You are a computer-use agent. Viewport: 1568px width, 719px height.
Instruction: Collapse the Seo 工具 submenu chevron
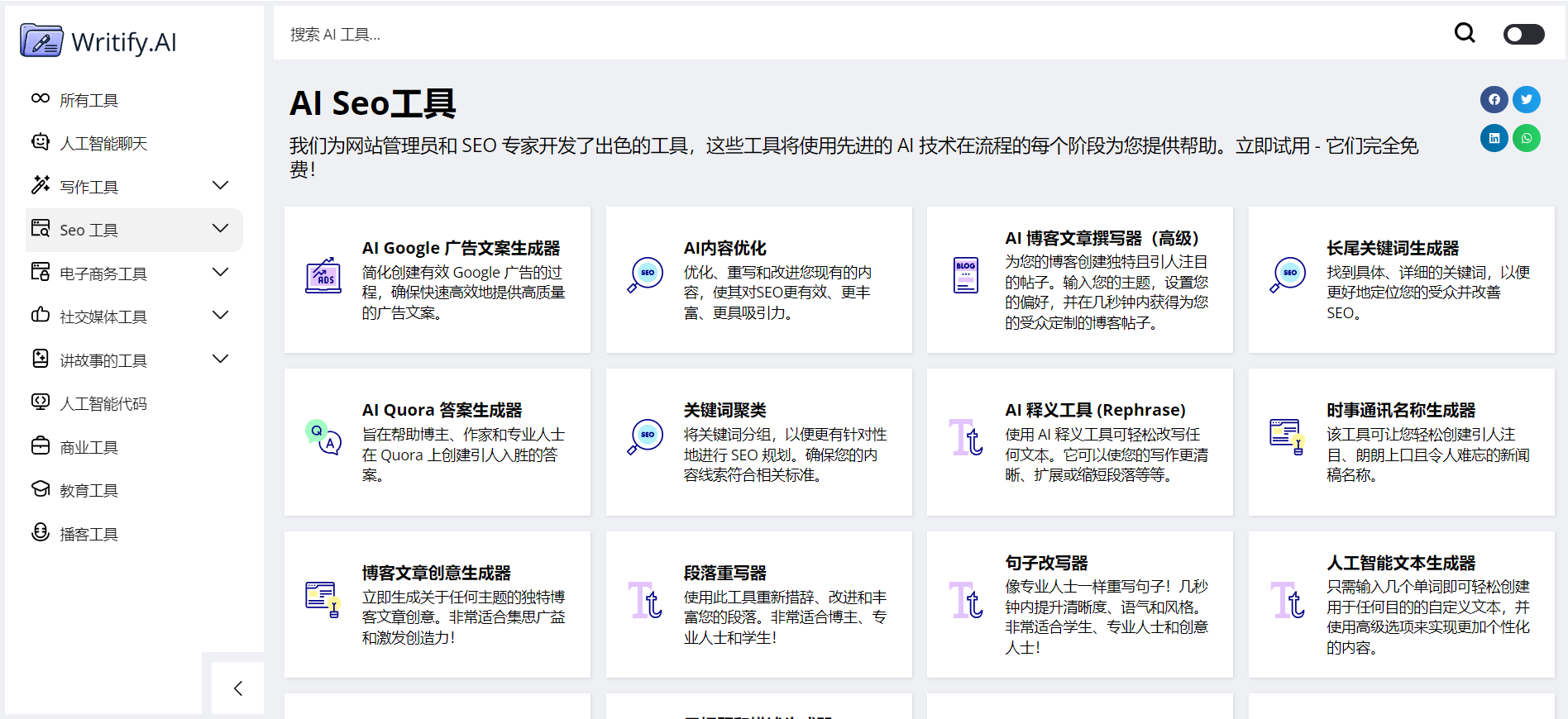(x=220, y=229)
